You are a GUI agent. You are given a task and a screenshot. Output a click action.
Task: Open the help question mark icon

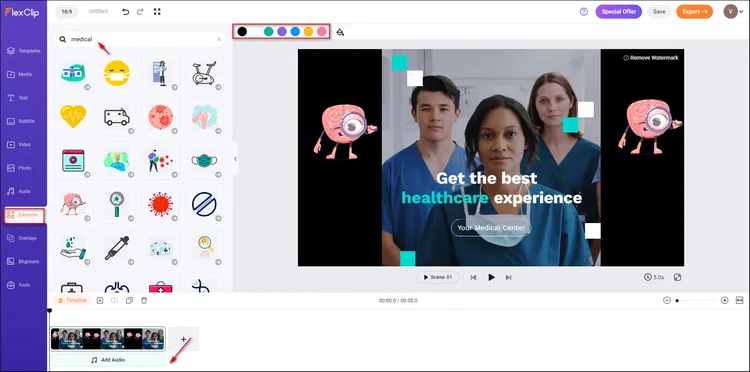[x=584, y=12]
